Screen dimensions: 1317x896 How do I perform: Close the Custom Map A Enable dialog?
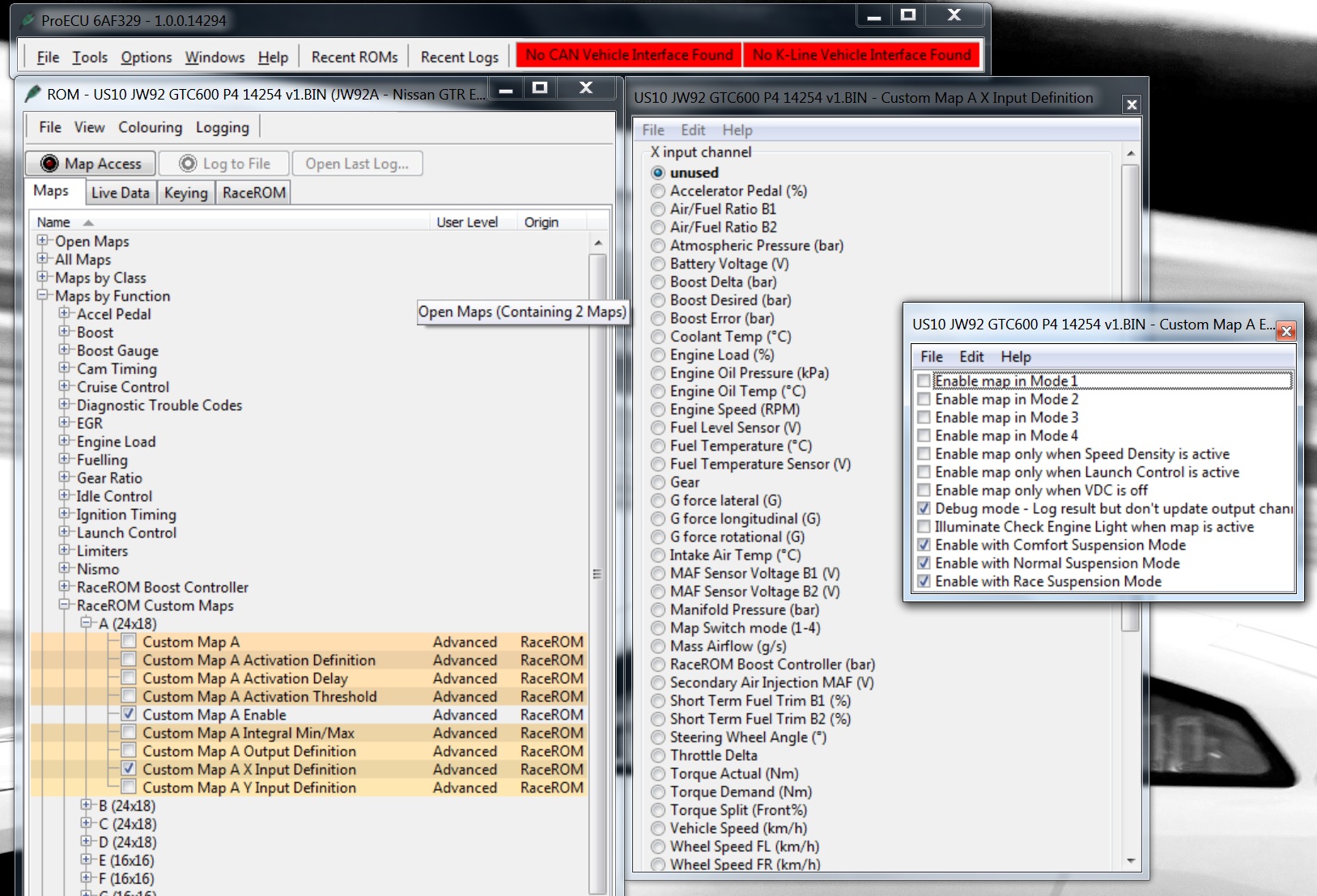[x=1286, y=331]
